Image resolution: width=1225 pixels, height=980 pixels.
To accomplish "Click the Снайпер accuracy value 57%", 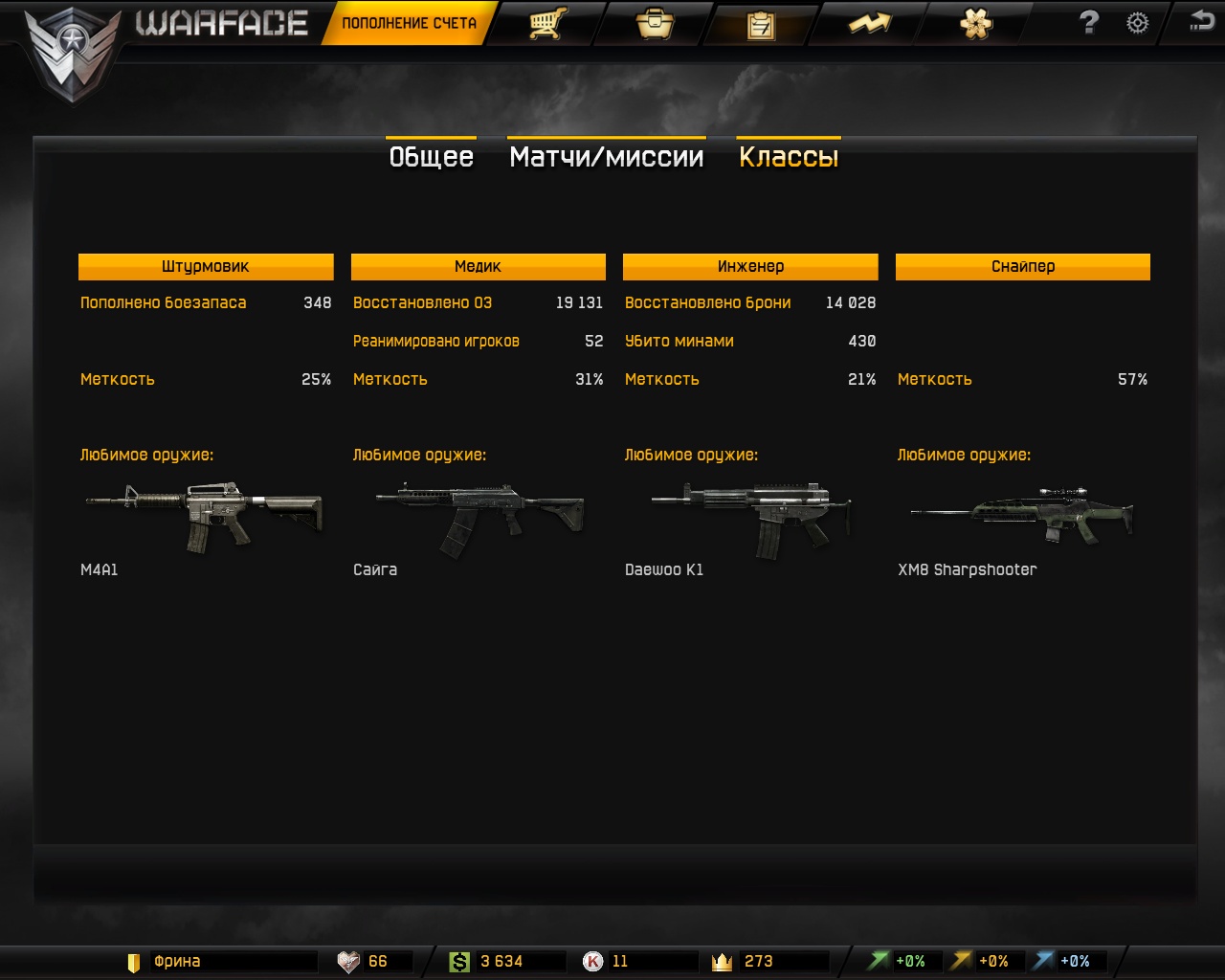I will tap(1132, 379).
